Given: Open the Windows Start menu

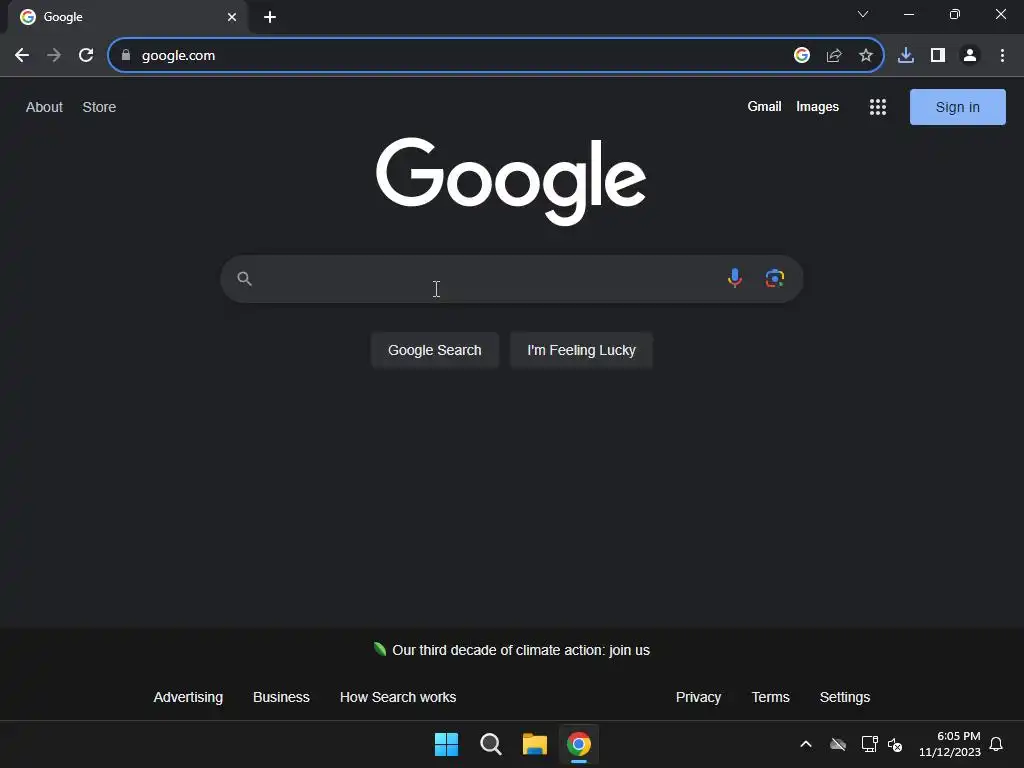Looking at the screenshot, I should click(x=447, y=744).
